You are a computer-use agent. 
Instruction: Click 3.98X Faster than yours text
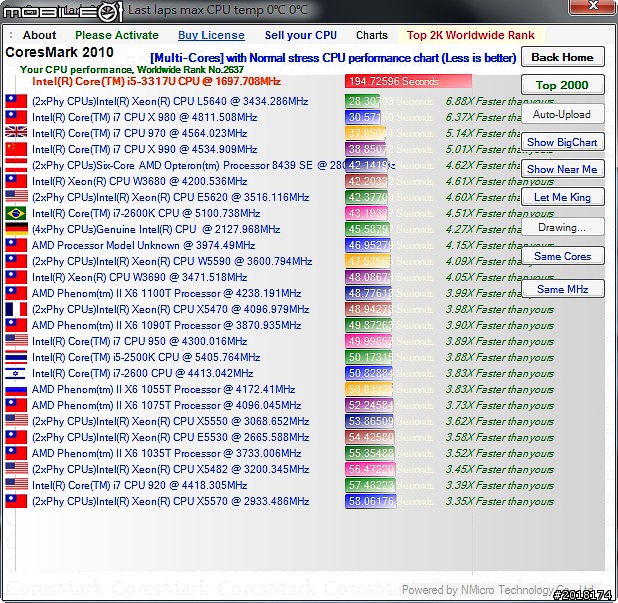pyautogui.click(x=500, y=310)
